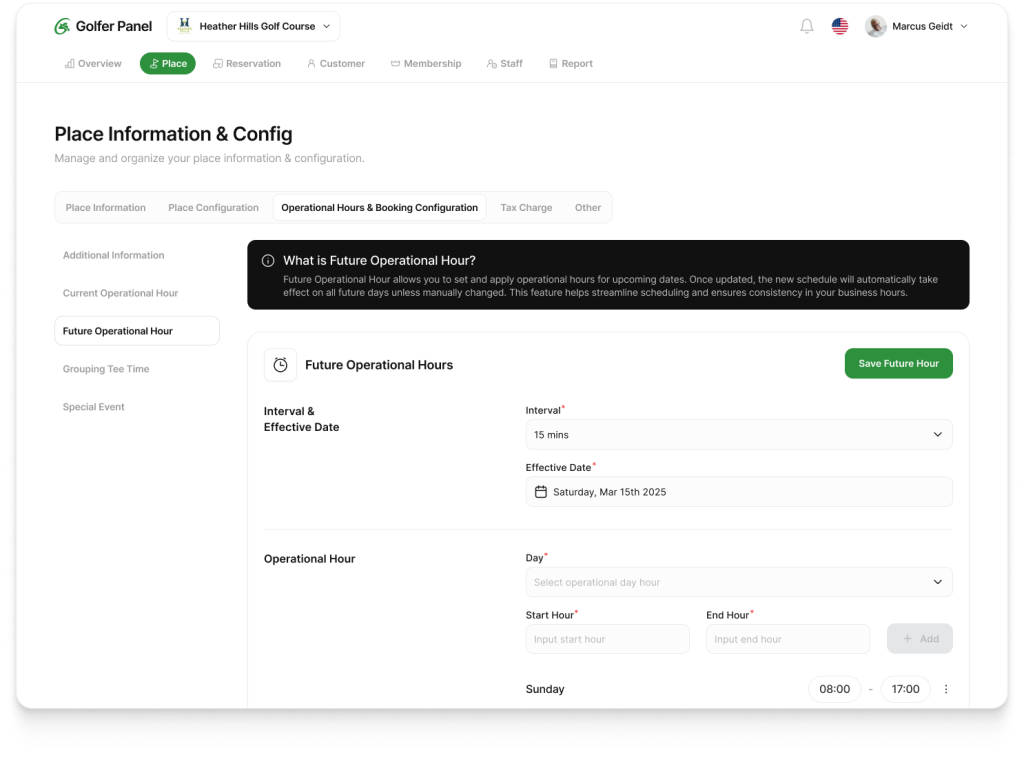
Task: Click the Place Information & Config heading
Action: click(x=173, y=134)
